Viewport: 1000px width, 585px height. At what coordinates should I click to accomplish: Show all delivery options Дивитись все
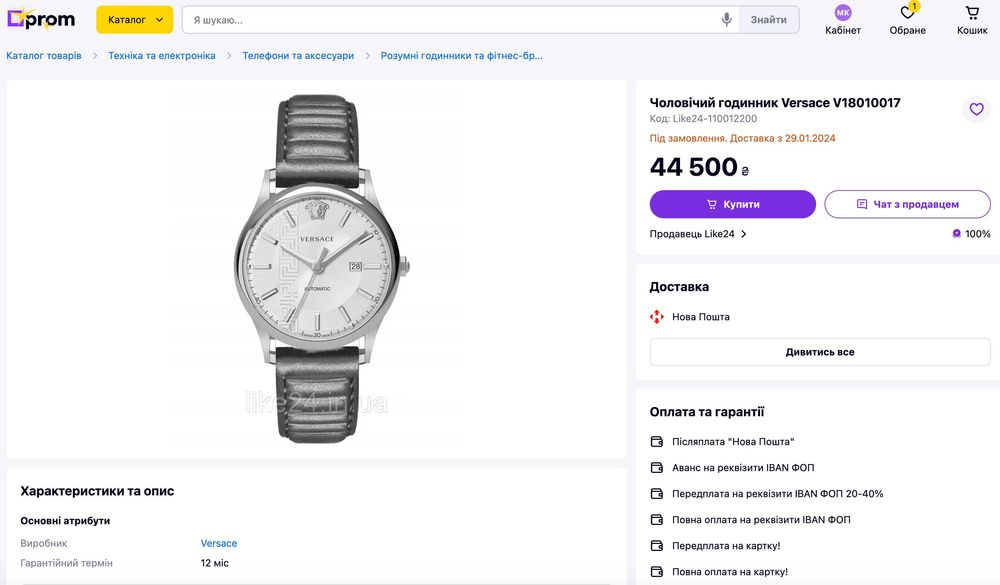click(x=820, y=352)
